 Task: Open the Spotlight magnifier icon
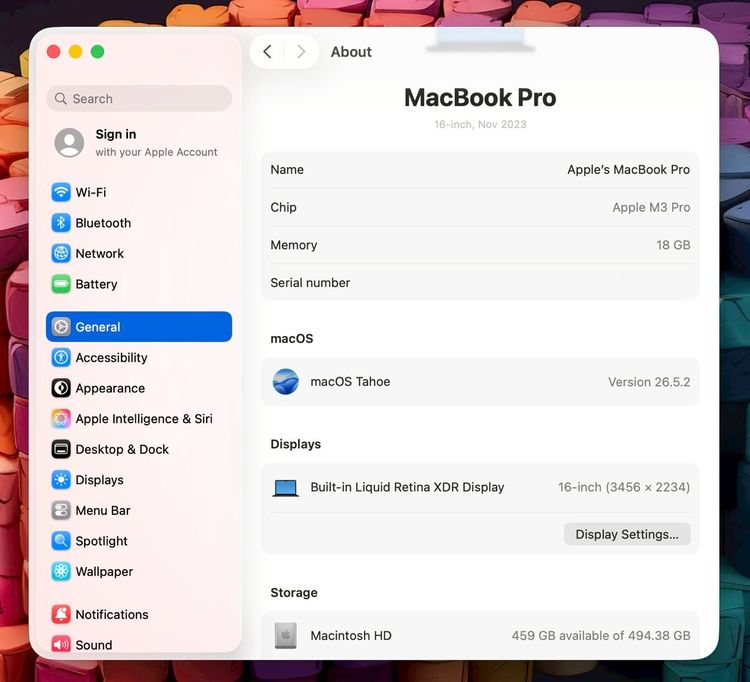pyautogui.click(x=61, y=541)
